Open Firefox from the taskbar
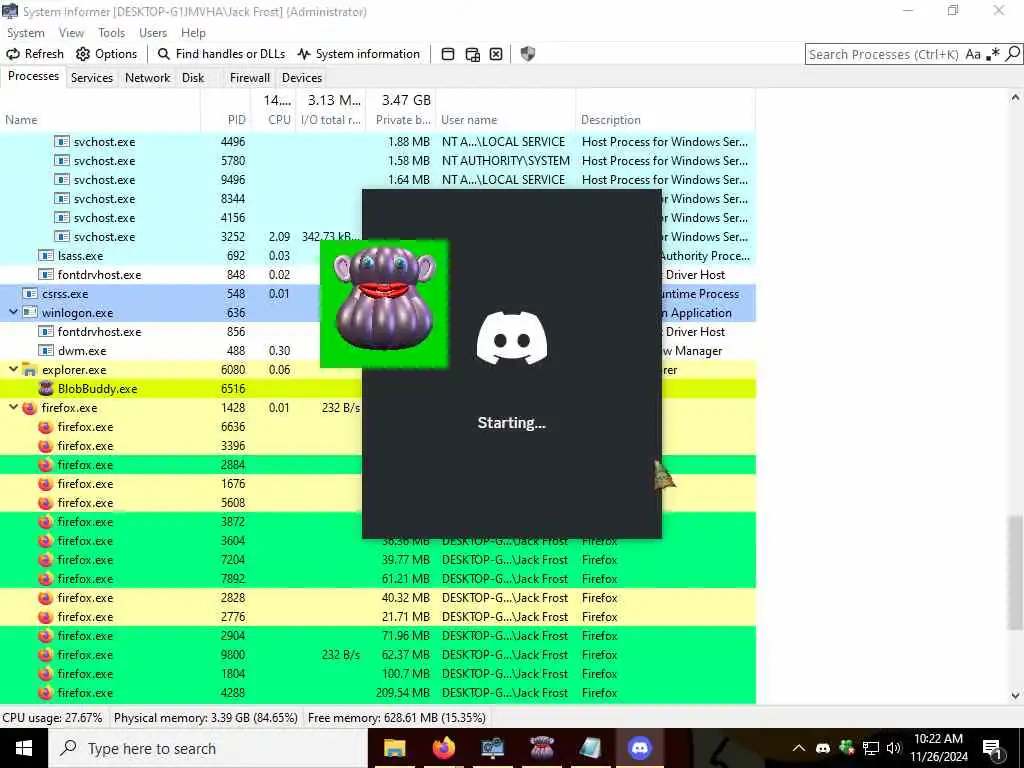The height and width of the screenshot is (768, 1024). (x=443, y=748)
